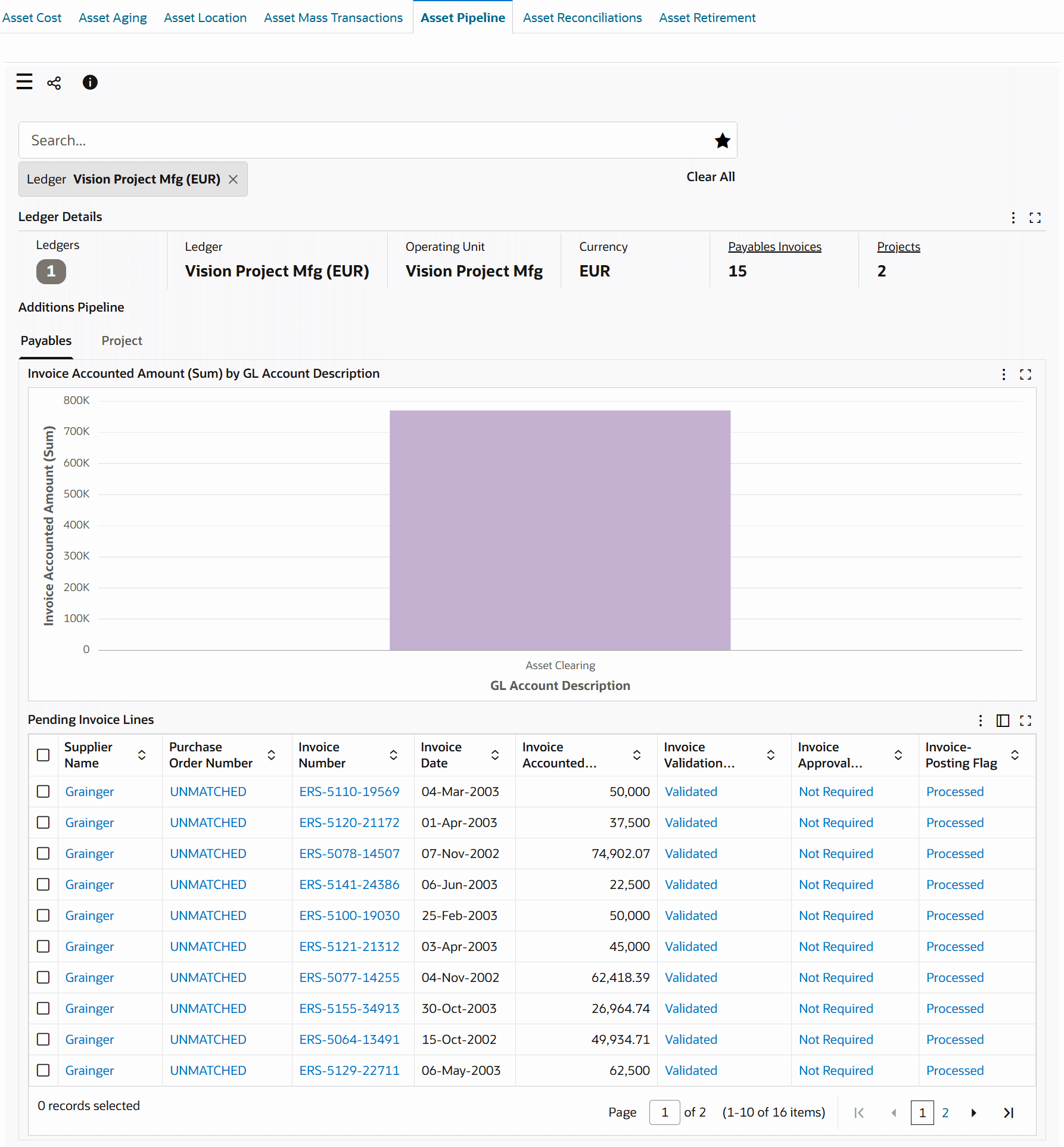Go to first page of results
Image resolution: width=1064 pixels, height=1147 pixels.
click(859, 1112)
